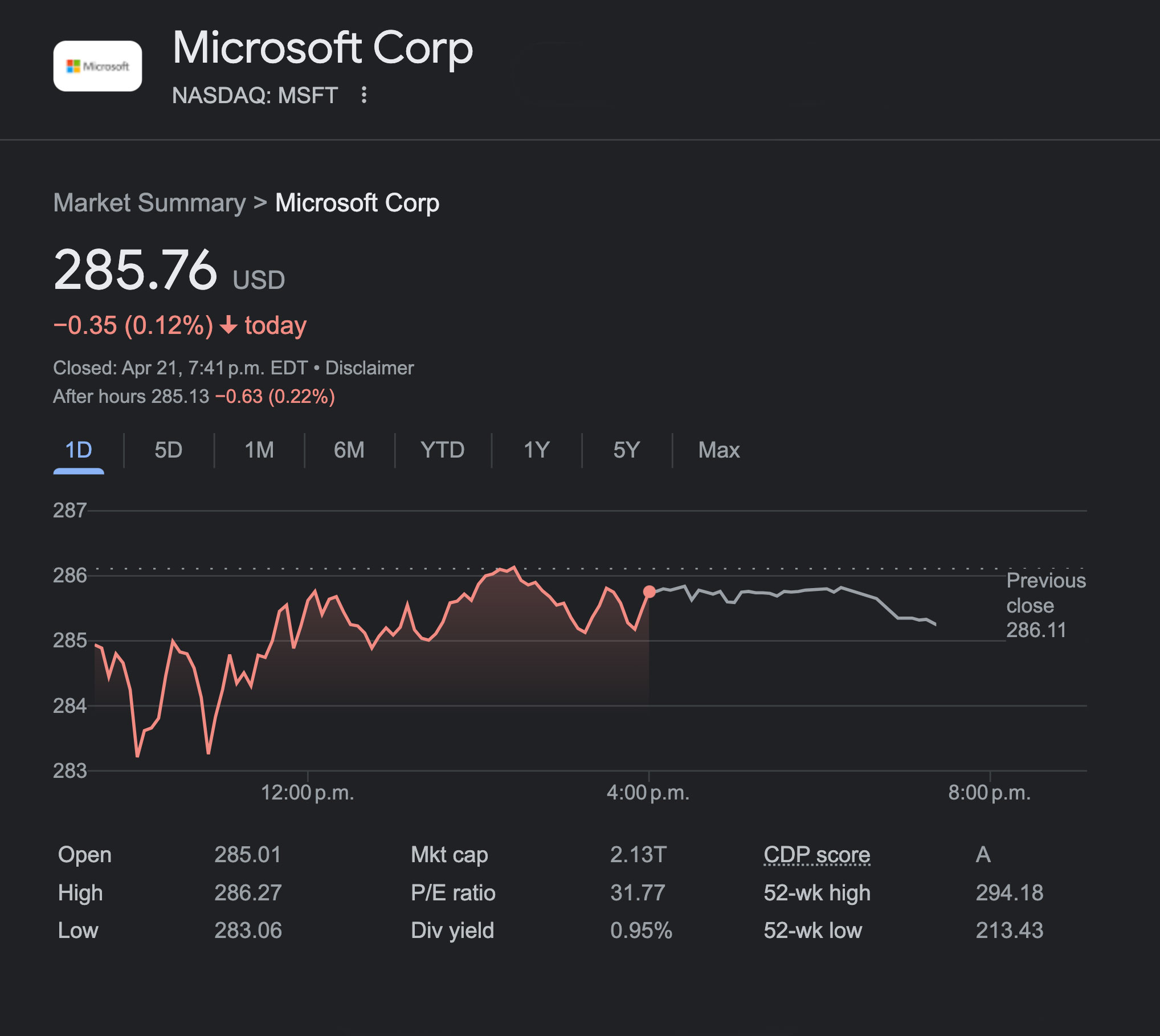
Task: Click the Low value 283.06
Action: point(248,931)
